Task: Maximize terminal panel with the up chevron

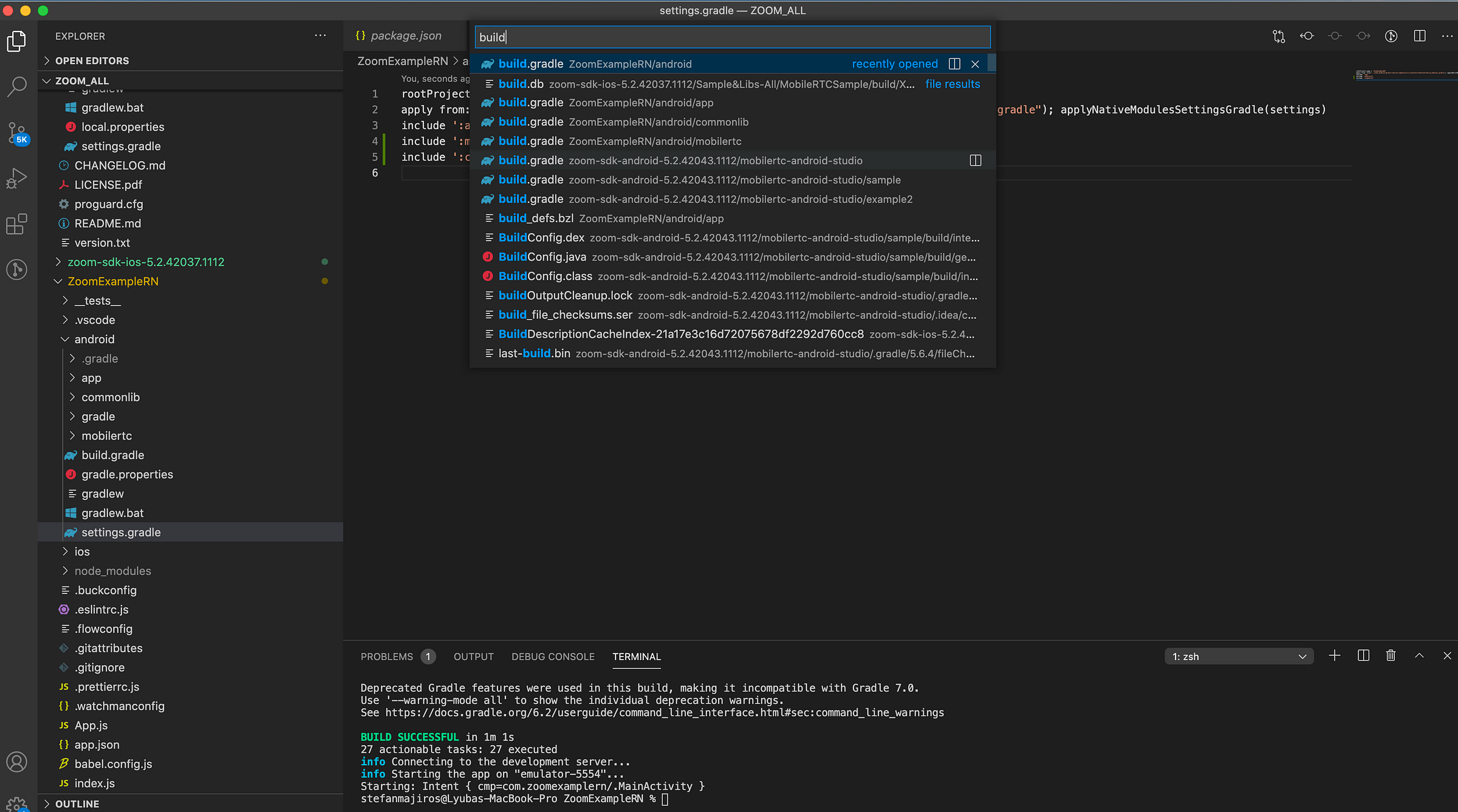Action: (x=1419, y=656)
